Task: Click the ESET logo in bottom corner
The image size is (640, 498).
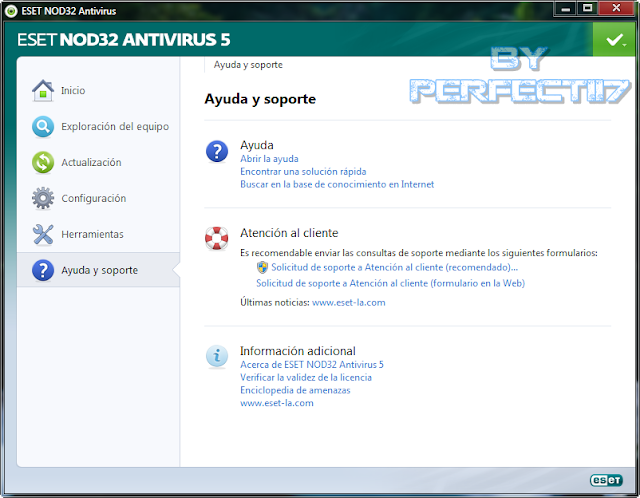Action: pyautogui.click(x=606, y=480)
